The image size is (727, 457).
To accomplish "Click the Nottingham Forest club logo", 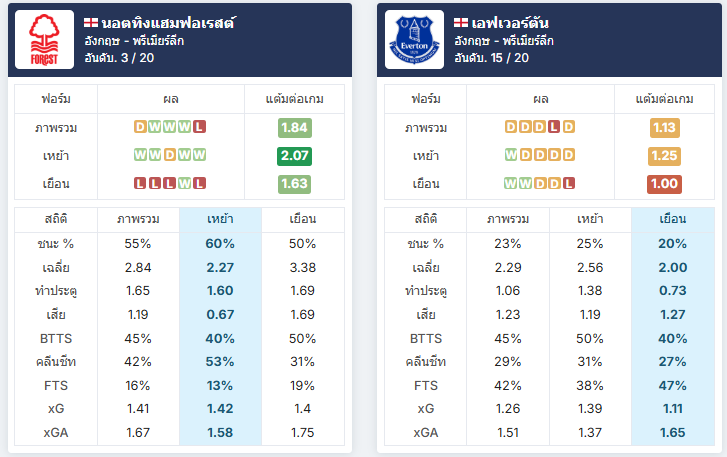I will (45, 39).
